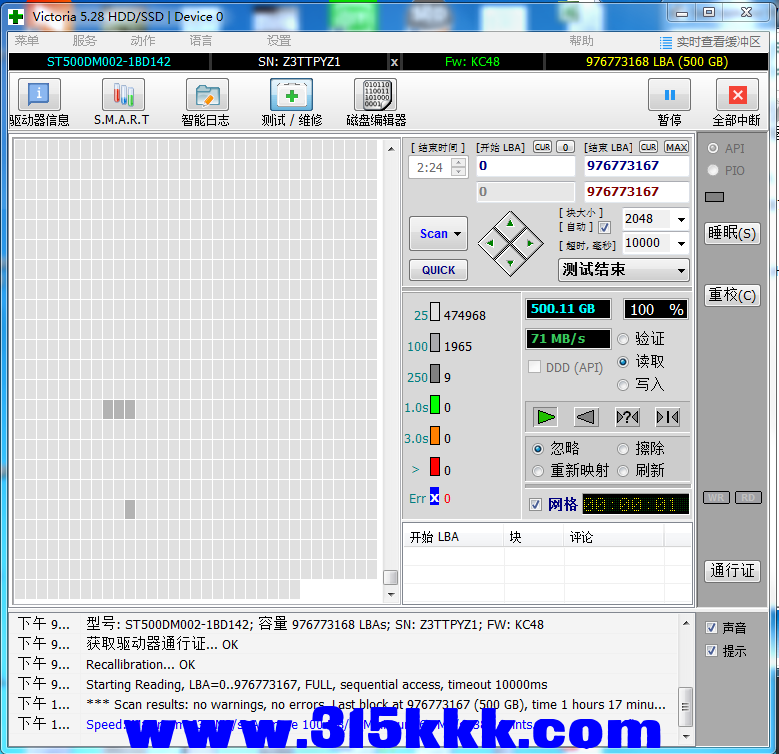
Task: Open the menu (菜单) menu
Action: click(x=26, y=41)
